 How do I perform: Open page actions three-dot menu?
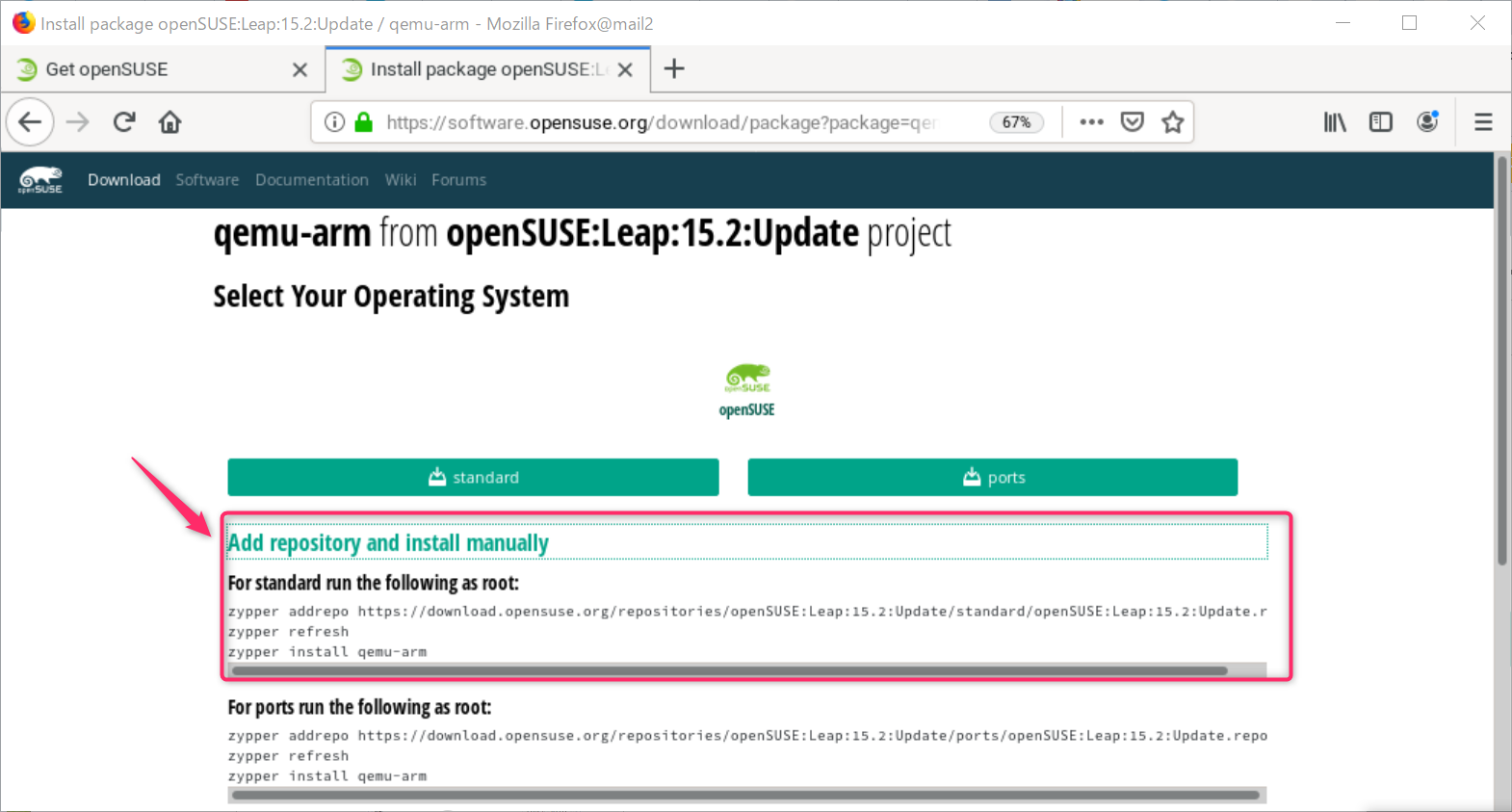click(1091, 122)
